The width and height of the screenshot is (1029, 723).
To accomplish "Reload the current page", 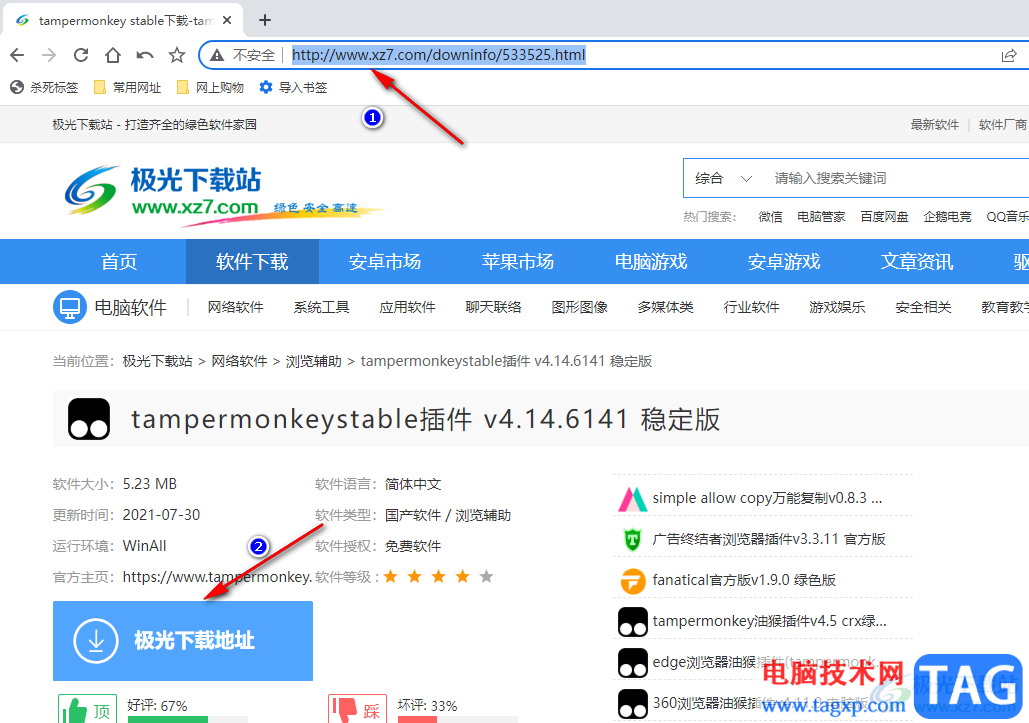I will (81, 55).
